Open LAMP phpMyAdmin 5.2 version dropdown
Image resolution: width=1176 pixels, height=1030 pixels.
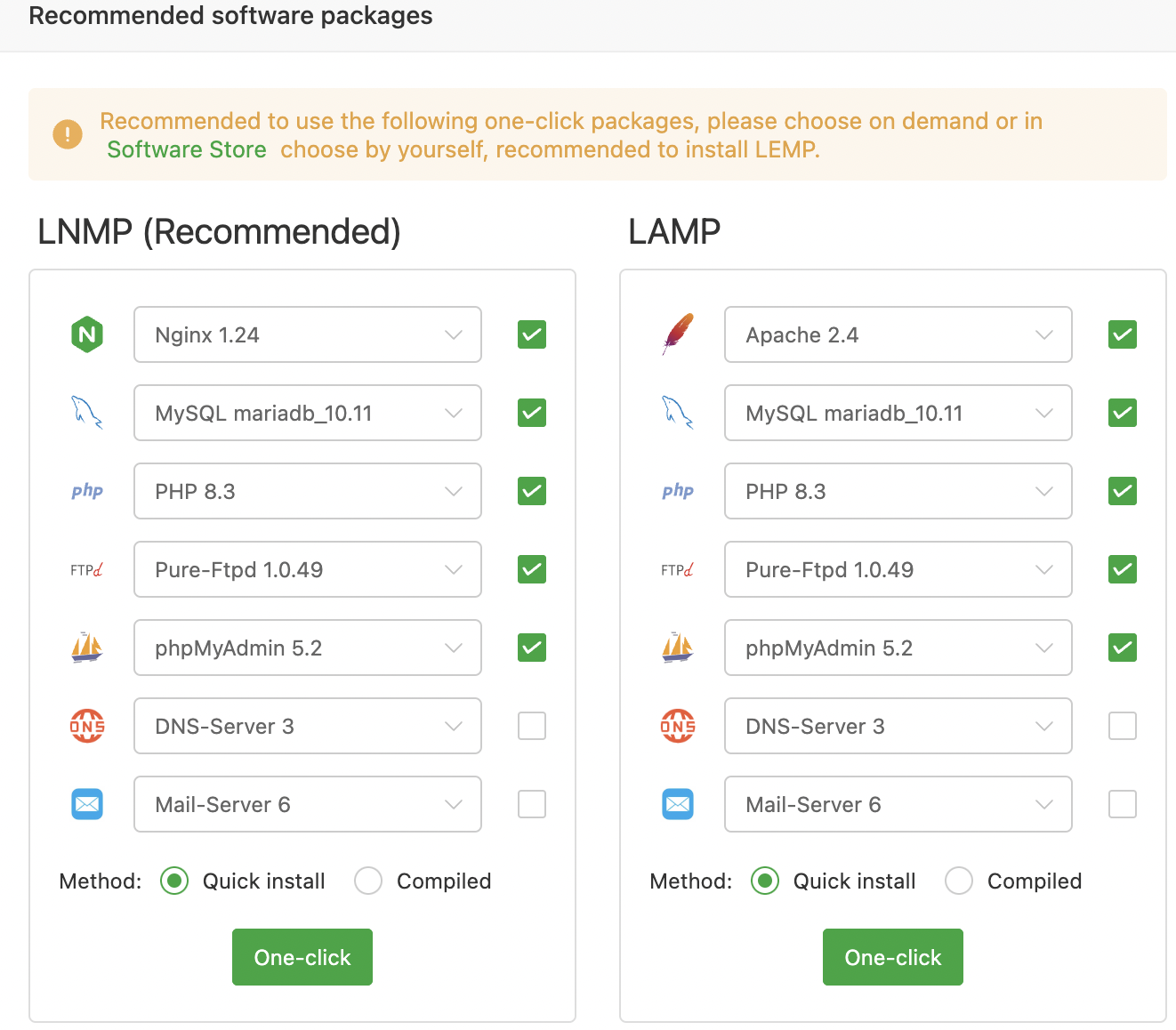pyautogui.click(x=898, y=648)
